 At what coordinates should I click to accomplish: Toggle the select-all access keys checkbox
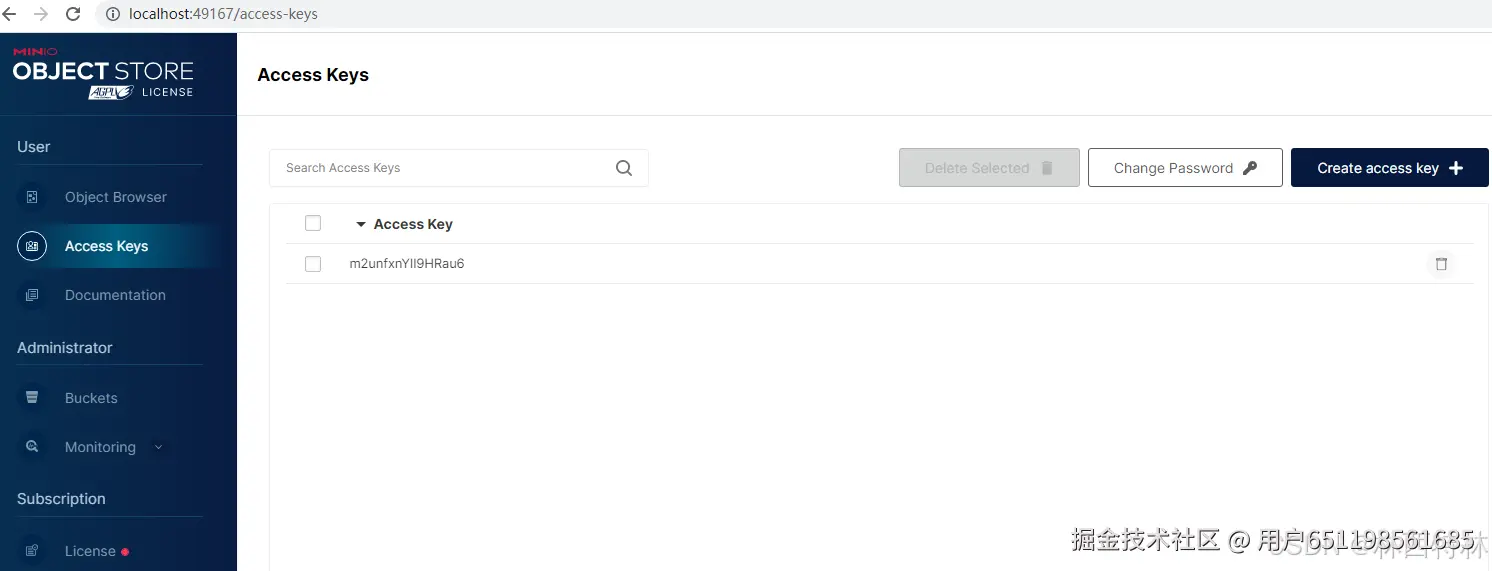(x=313, y=224)
